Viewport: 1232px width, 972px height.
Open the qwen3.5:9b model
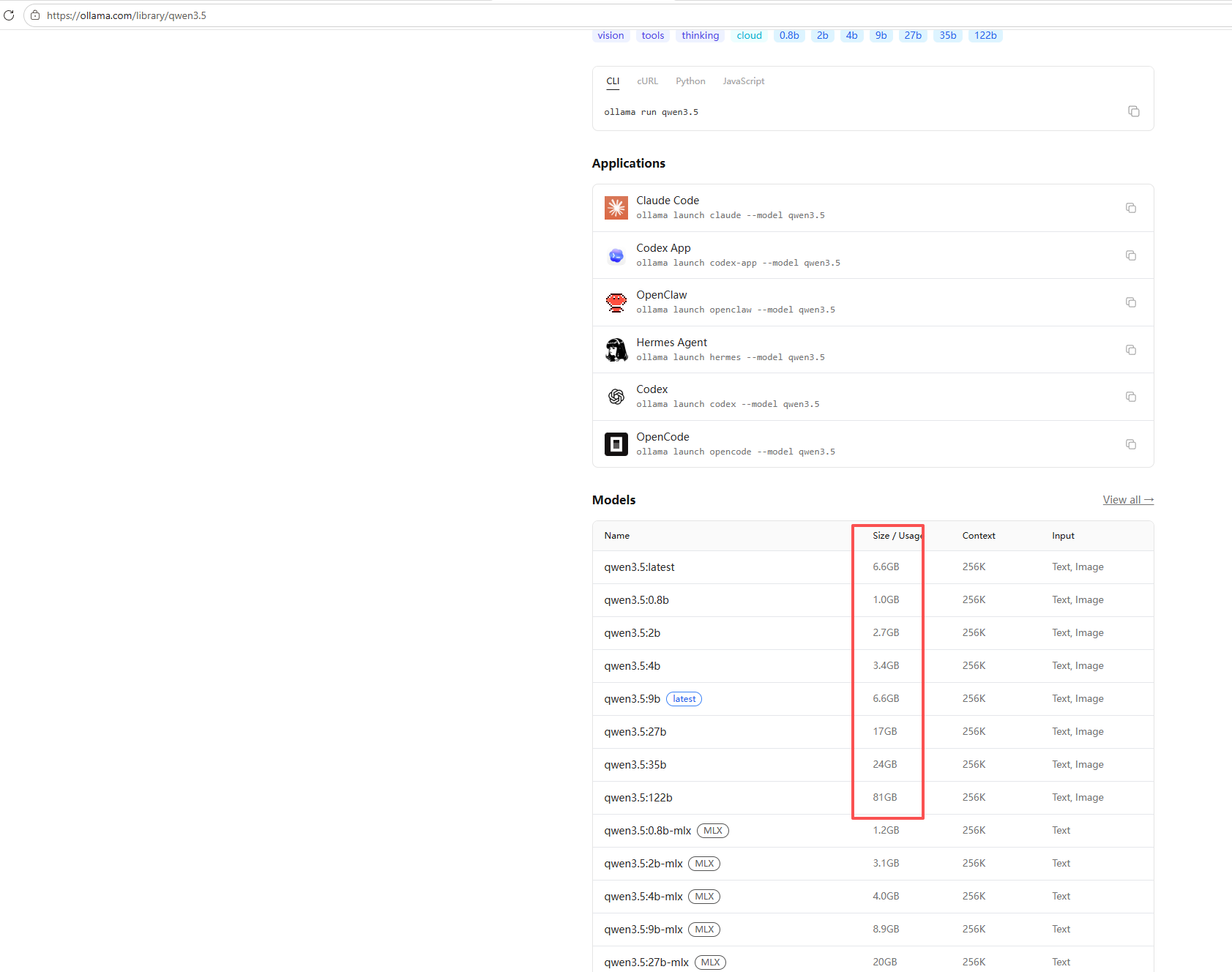coord(632,699)
